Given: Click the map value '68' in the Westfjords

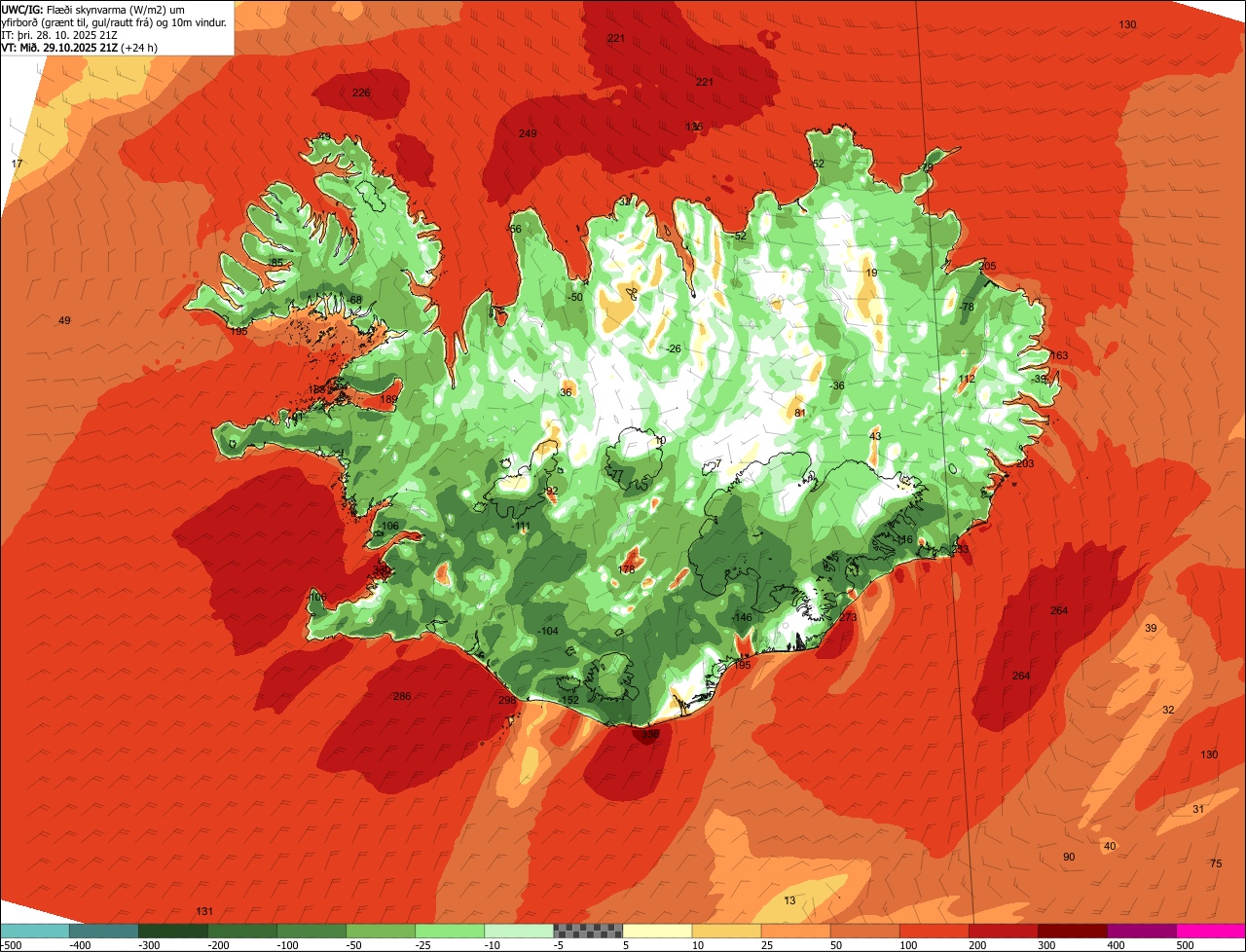Looking at the screenshot, I should (x=356, y=299).
